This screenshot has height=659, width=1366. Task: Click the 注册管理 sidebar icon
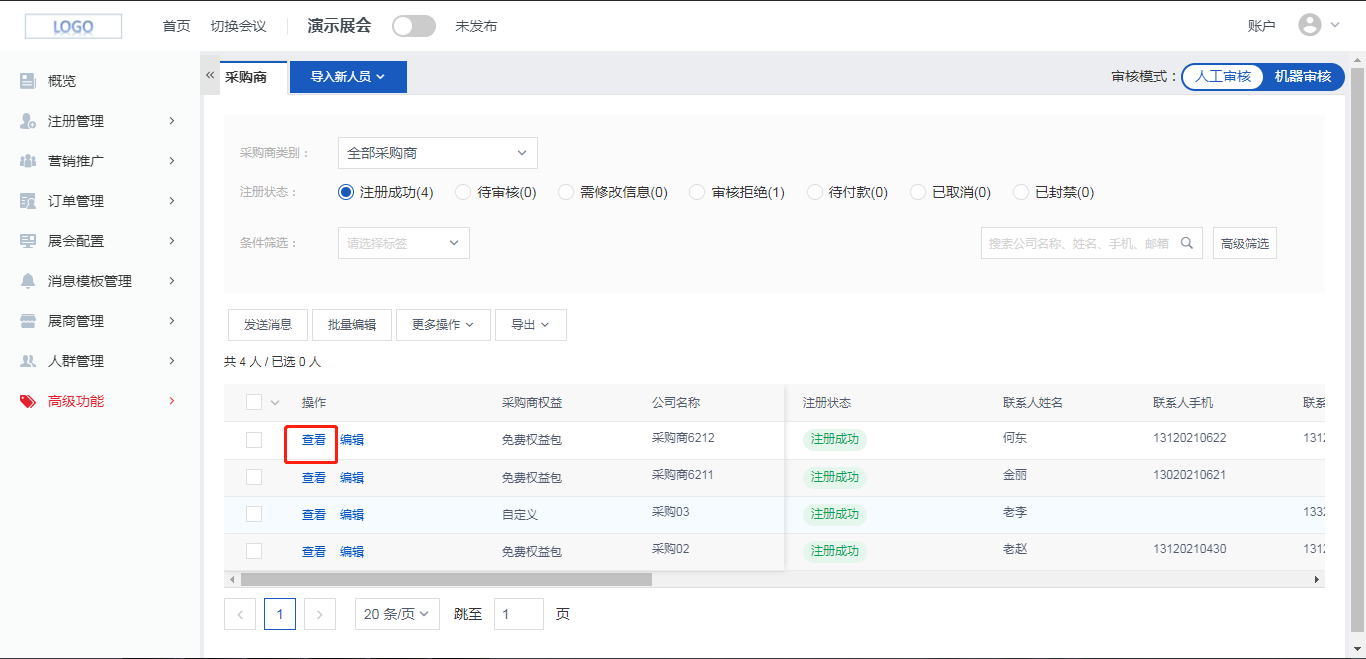[x=28, y=121]
